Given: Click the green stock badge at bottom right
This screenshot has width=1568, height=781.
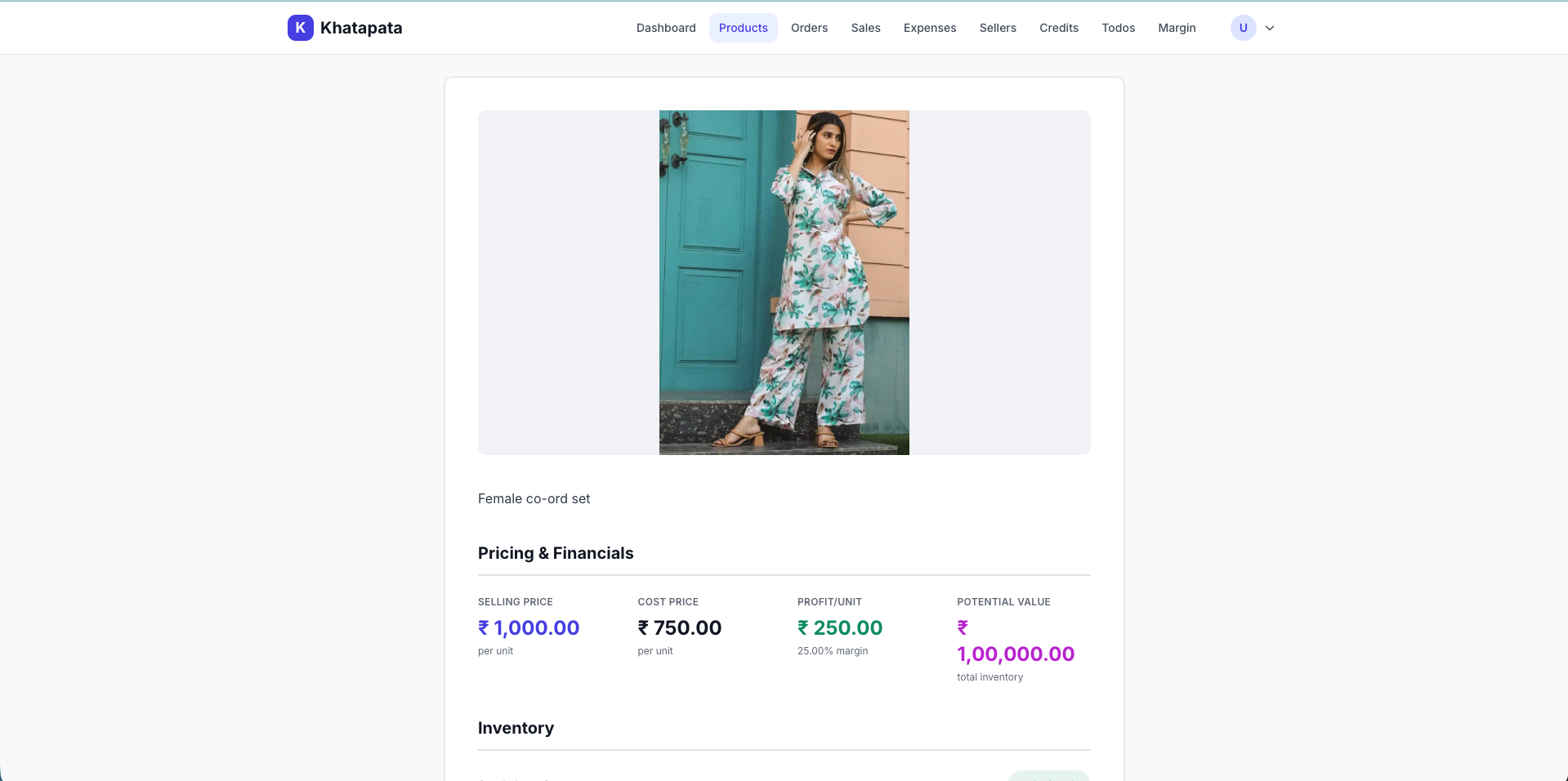Looking at the screenshot, I should tap(1048, 778).
